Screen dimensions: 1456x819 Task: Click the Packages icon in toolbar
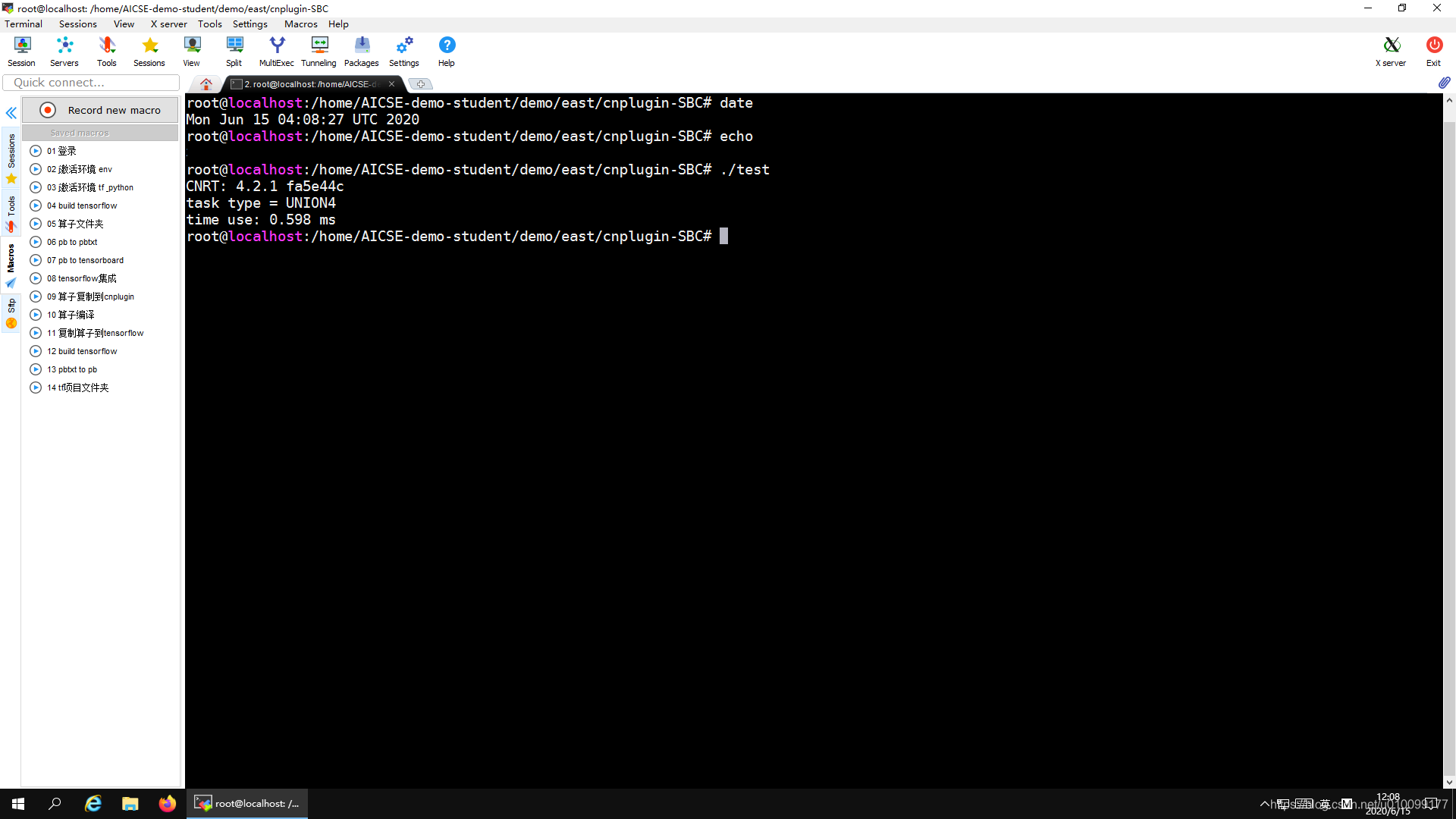click(361, 51)
